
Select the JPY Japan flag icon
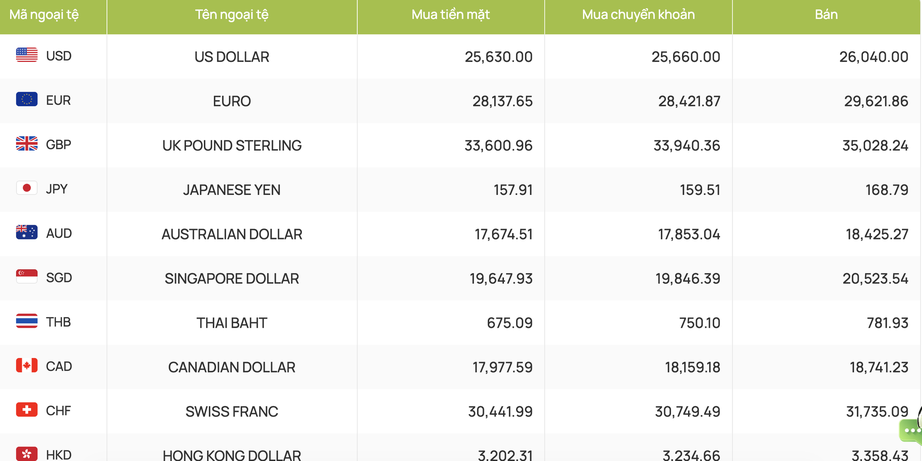(x=26, y=188)
